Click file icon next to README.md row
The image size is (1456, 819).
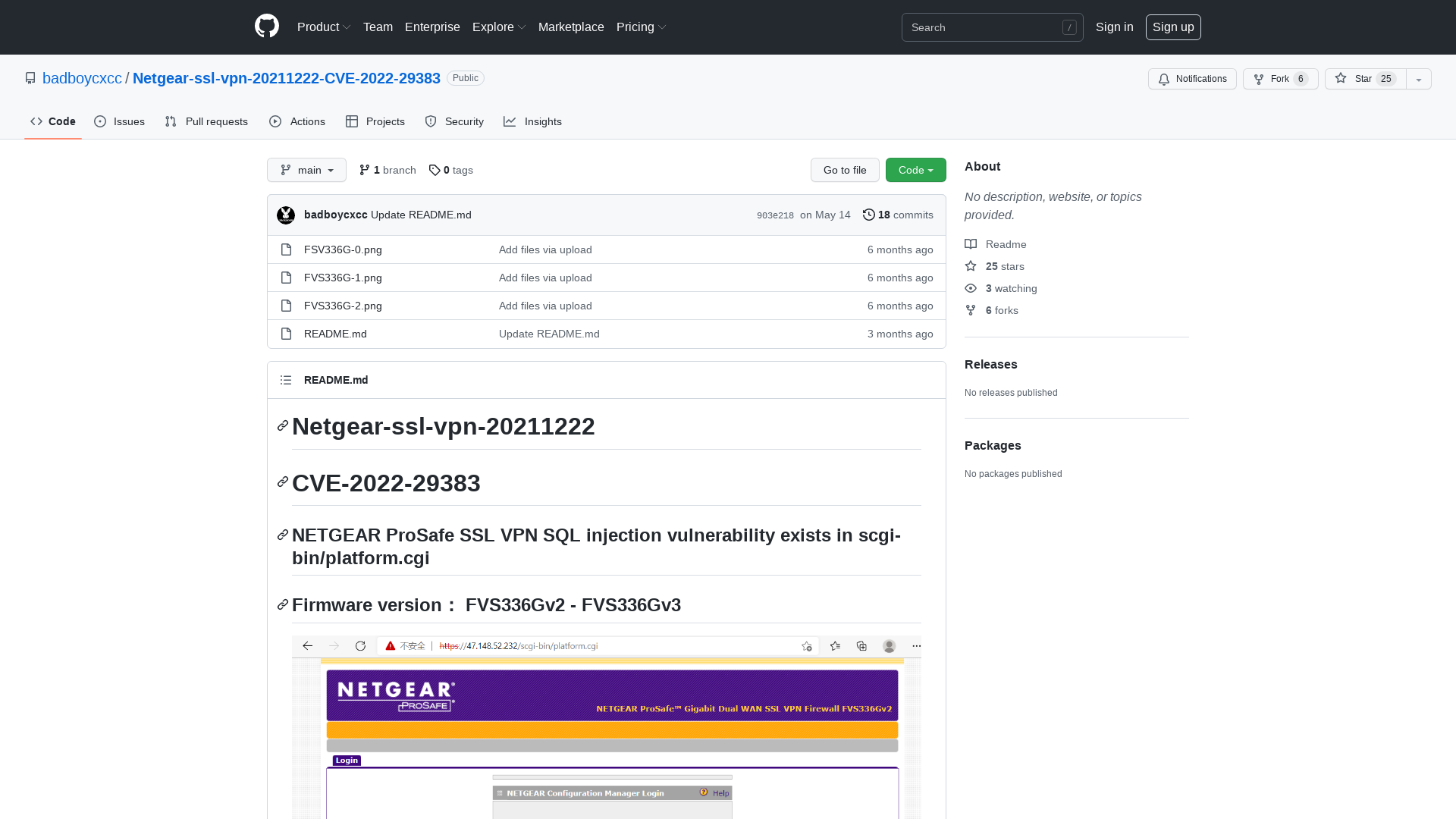point(286,334)
